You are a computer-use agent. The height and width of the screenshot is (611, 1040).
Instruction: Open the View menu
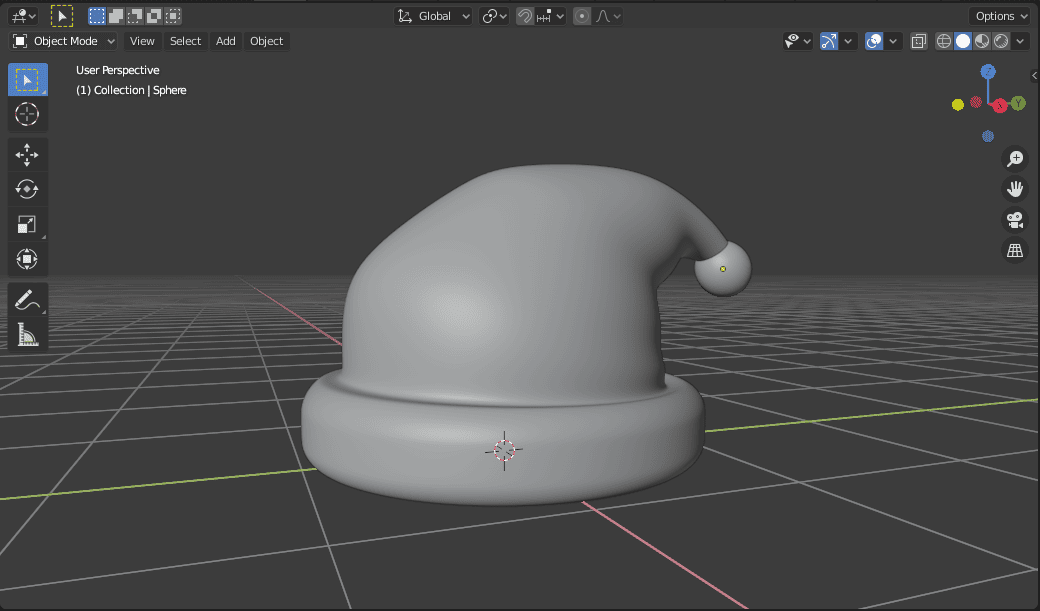pos(142,41)
